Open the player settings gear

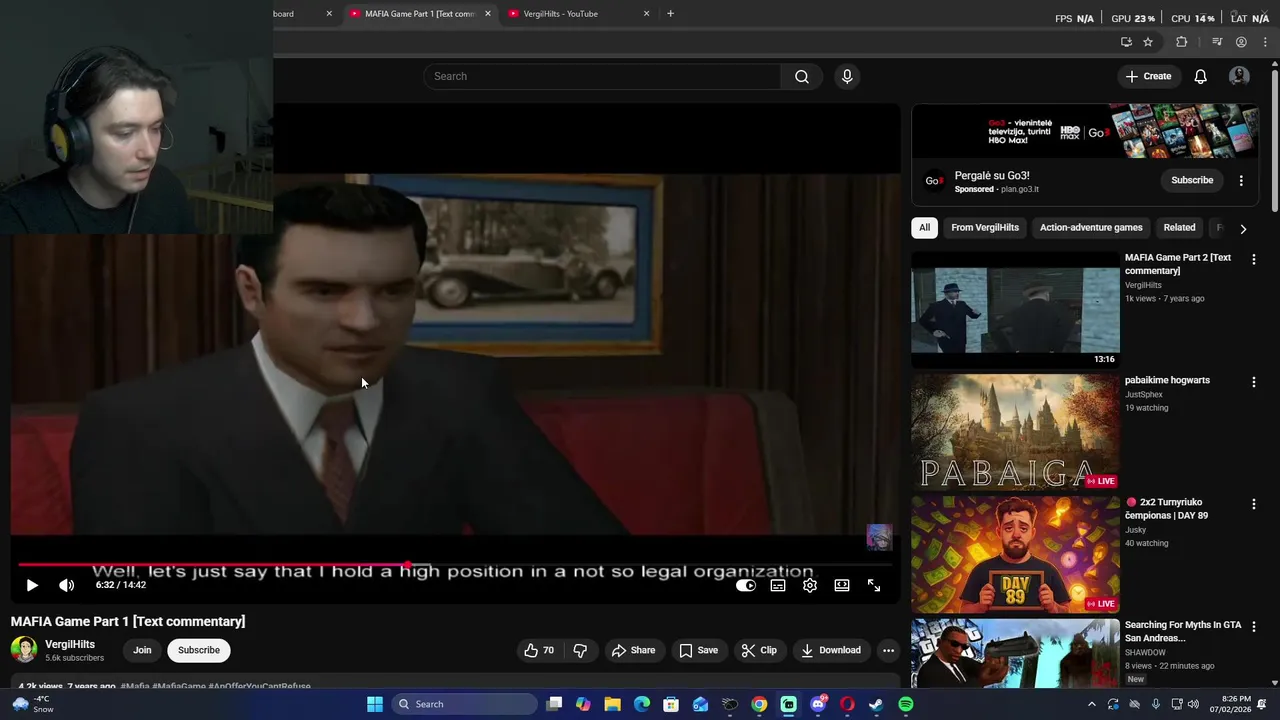pos(810,585)
